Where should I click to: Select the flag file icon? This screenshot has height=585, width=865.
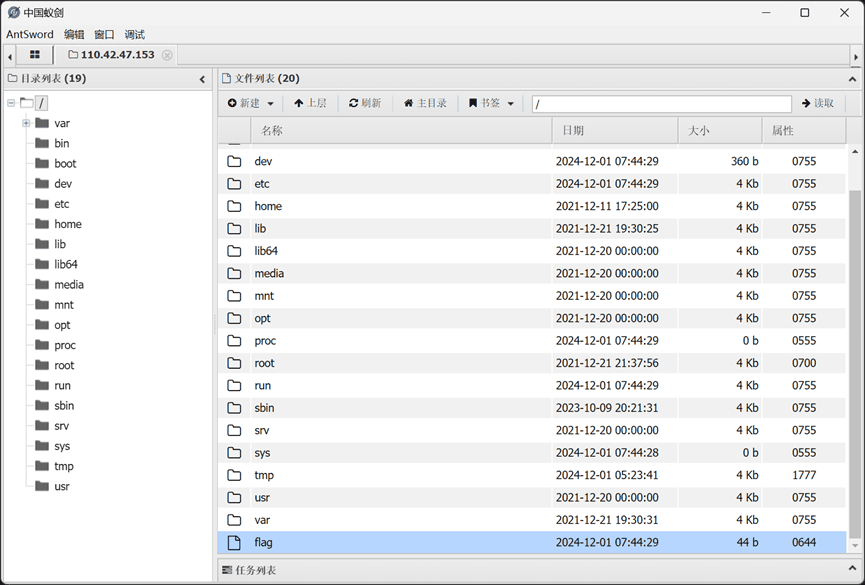pos(234,543)
